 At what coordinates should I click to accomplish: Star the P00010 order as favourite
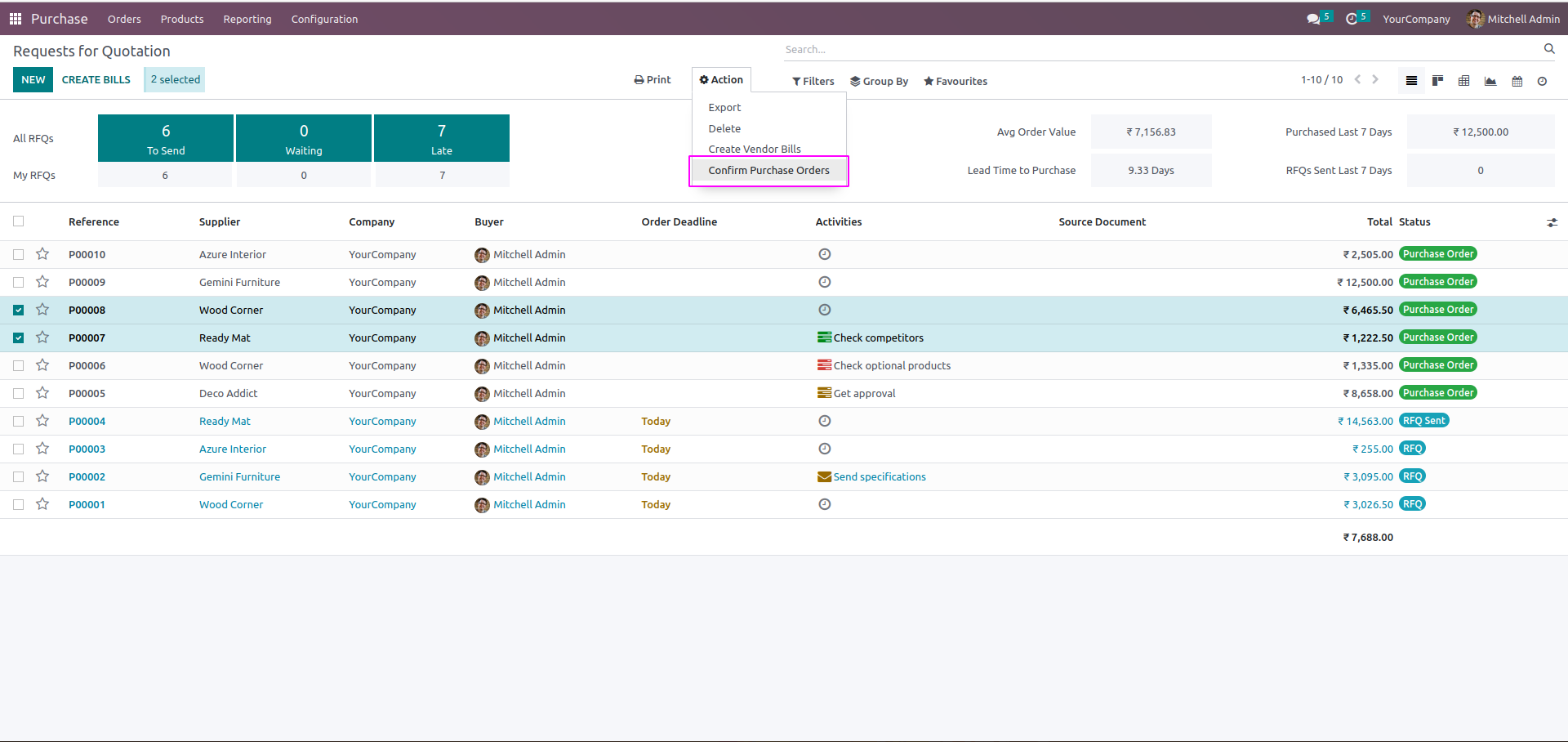click(x=42, y=254)
